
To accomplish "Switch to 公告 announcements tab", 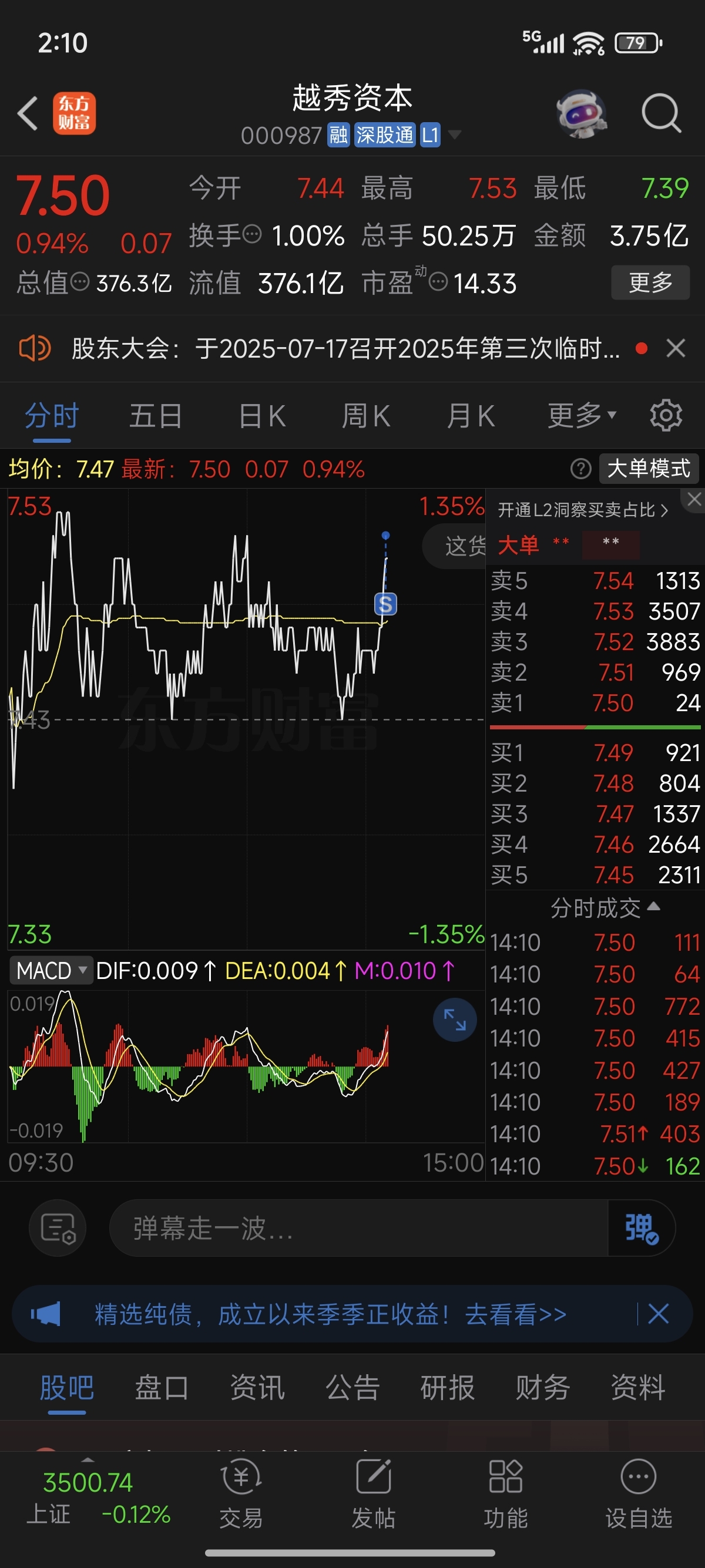I will tap(352, 1388).
